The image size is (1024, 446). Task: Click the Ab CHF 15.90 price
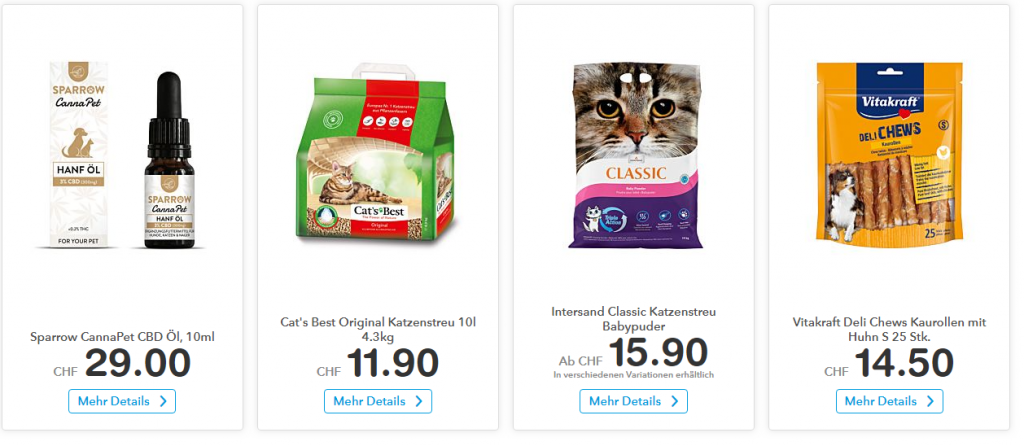click(x=633, y=353)
